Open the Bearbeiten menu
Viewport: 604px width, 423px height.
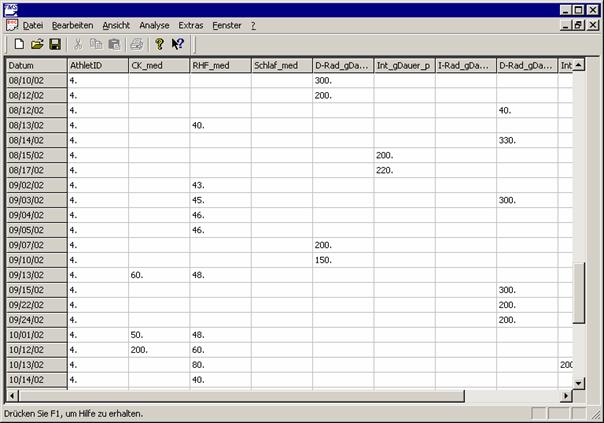point(72,25)
